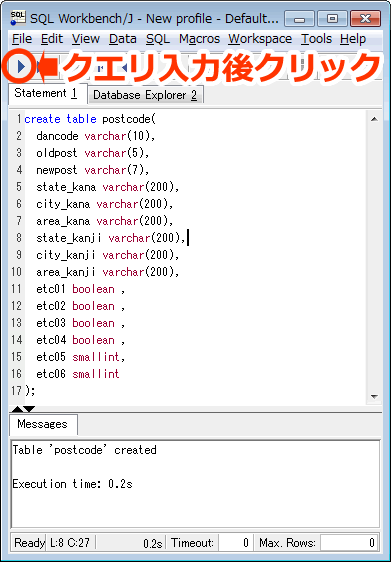Click the 'create table postcode(' line
Viewport: 391px width, 562px height.
[90, 119]
